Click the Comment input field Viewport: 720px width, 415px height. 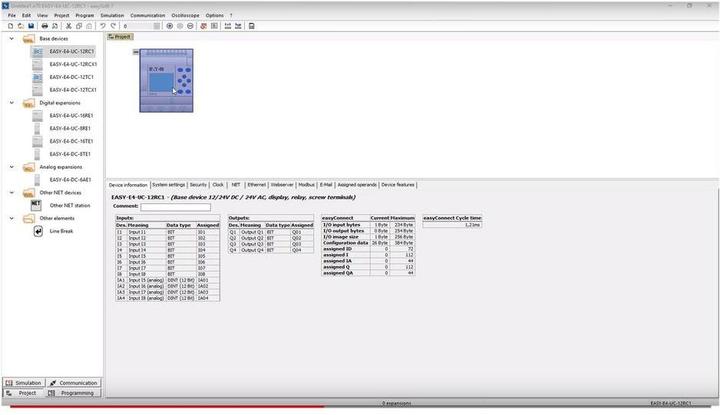(x=175, y=207)
